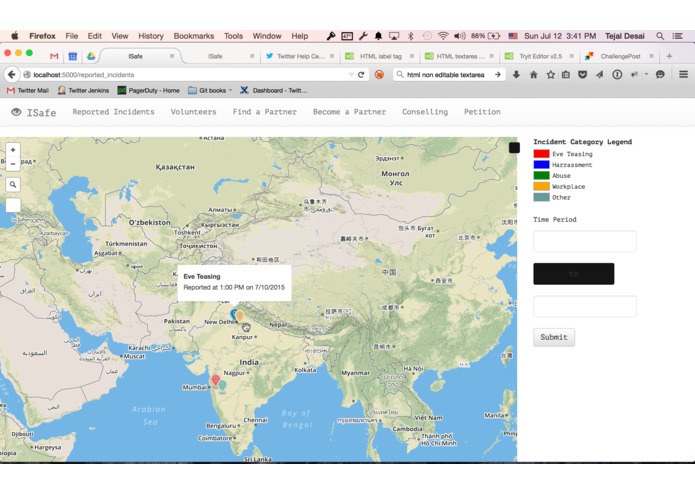Open the macOS notification center icon
Viewport: 695px width, 494px height.
pyautogui.click(x=678, y=36)
